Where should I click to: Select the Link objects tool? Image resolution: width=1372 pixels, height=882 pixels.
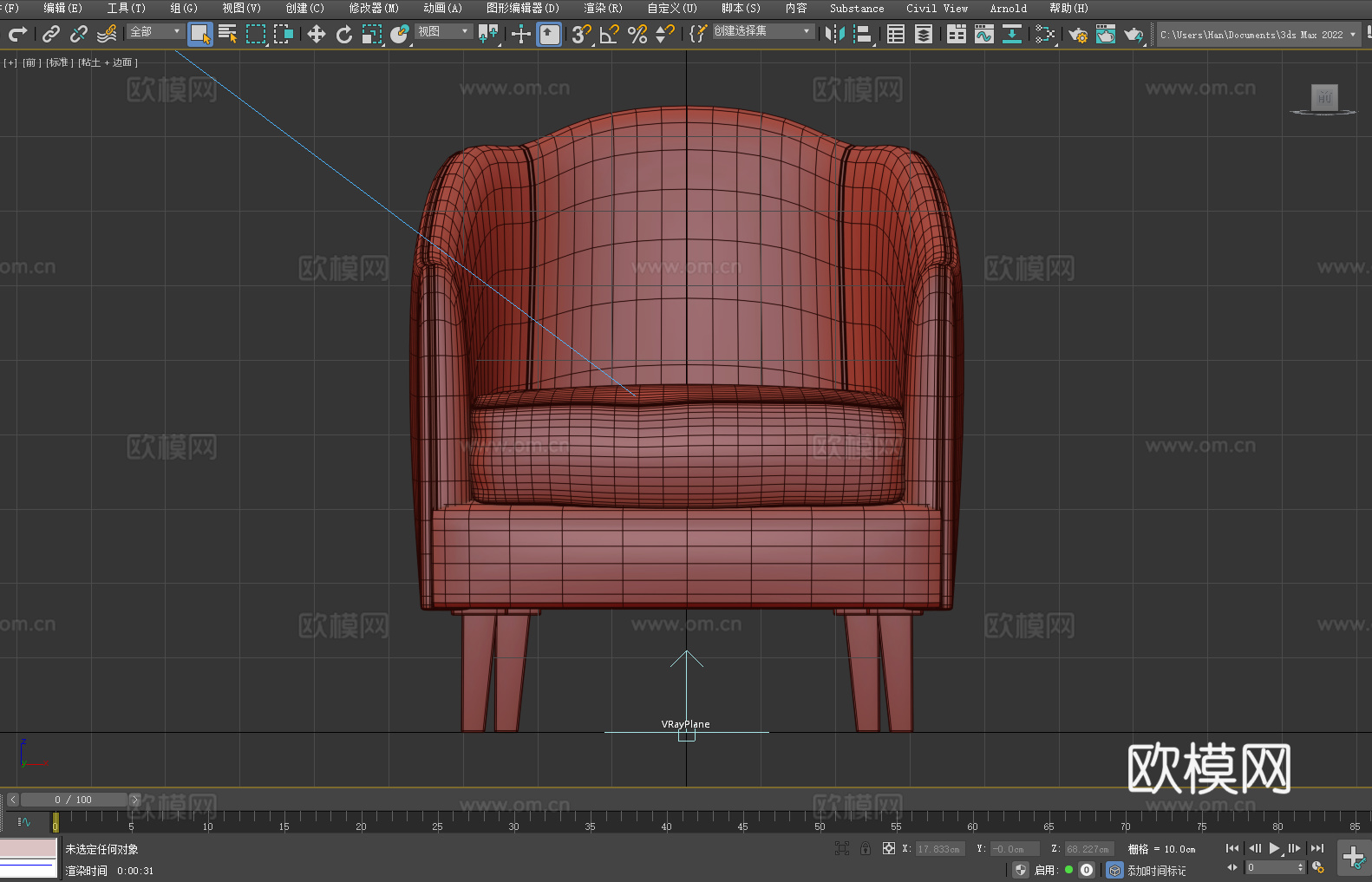(51, 34)
